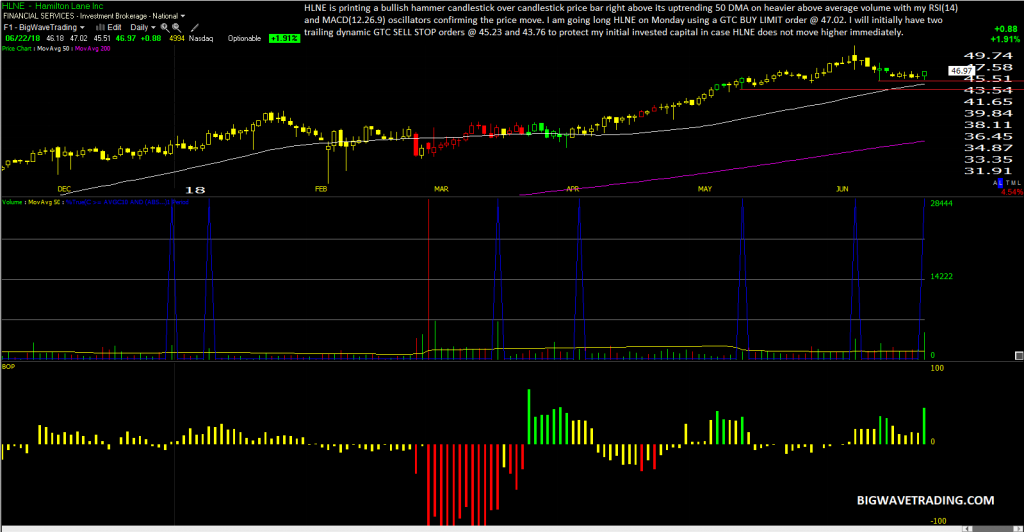Click the Edit chart button

[x=114, y=27]
